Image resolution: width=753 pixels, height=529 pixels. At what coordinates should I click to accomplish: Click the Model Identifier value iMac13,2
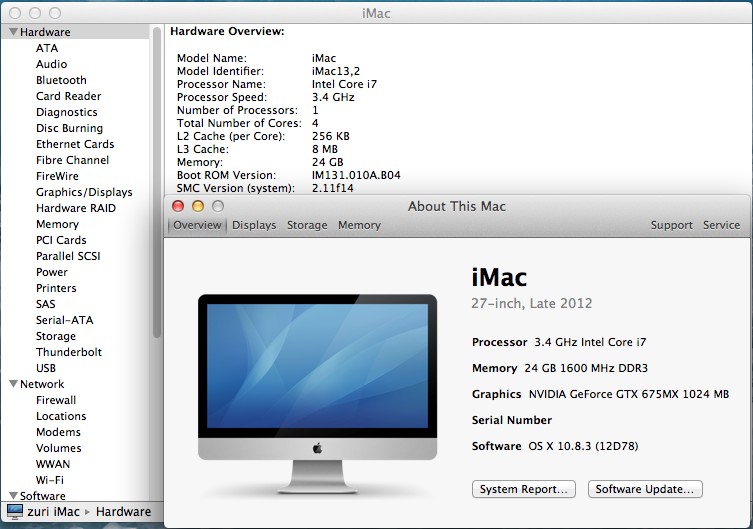coord(336,71)
